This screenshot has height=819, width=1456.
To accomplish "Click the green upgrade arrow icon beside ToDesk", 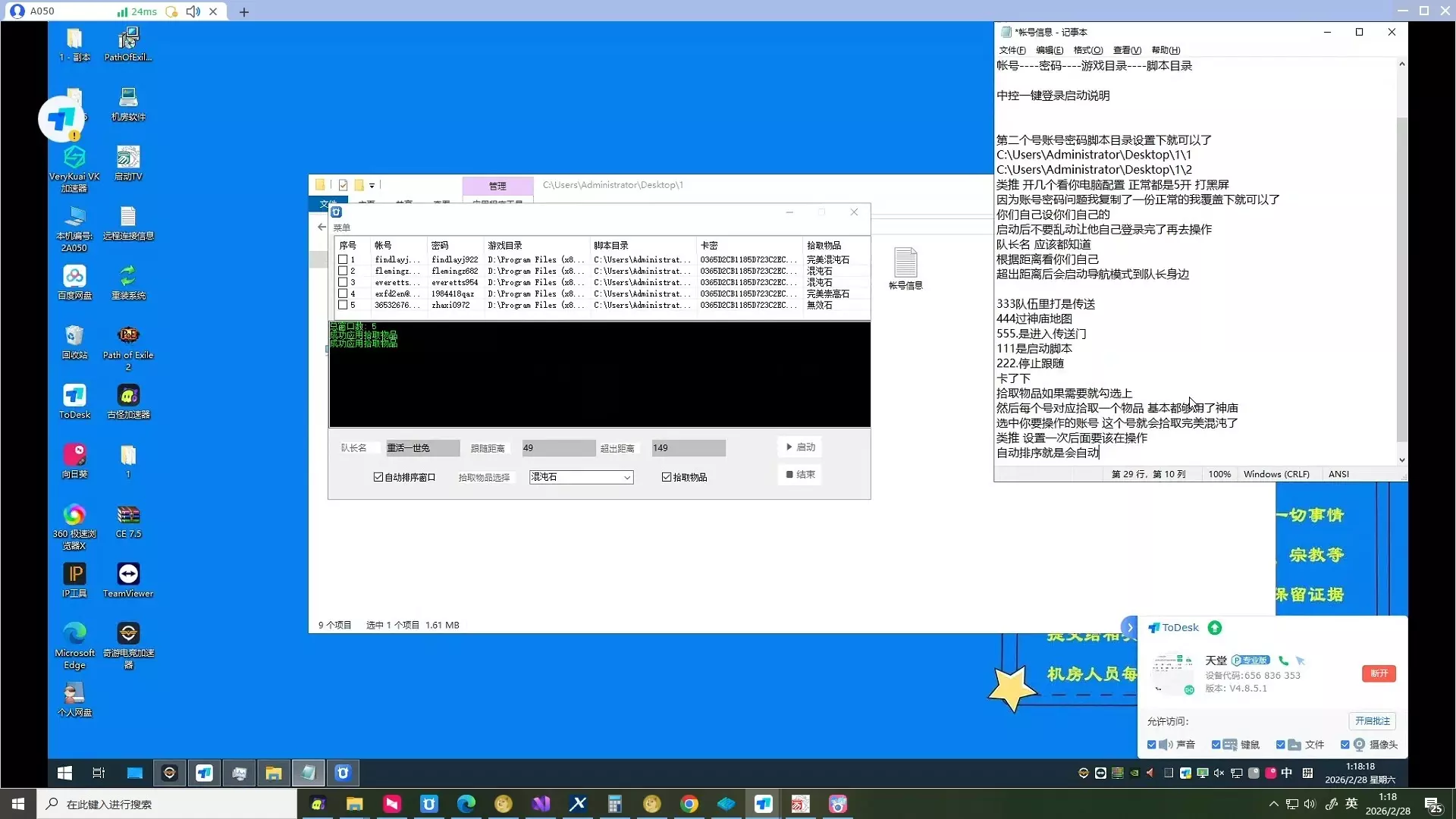I will point(1215,628).
